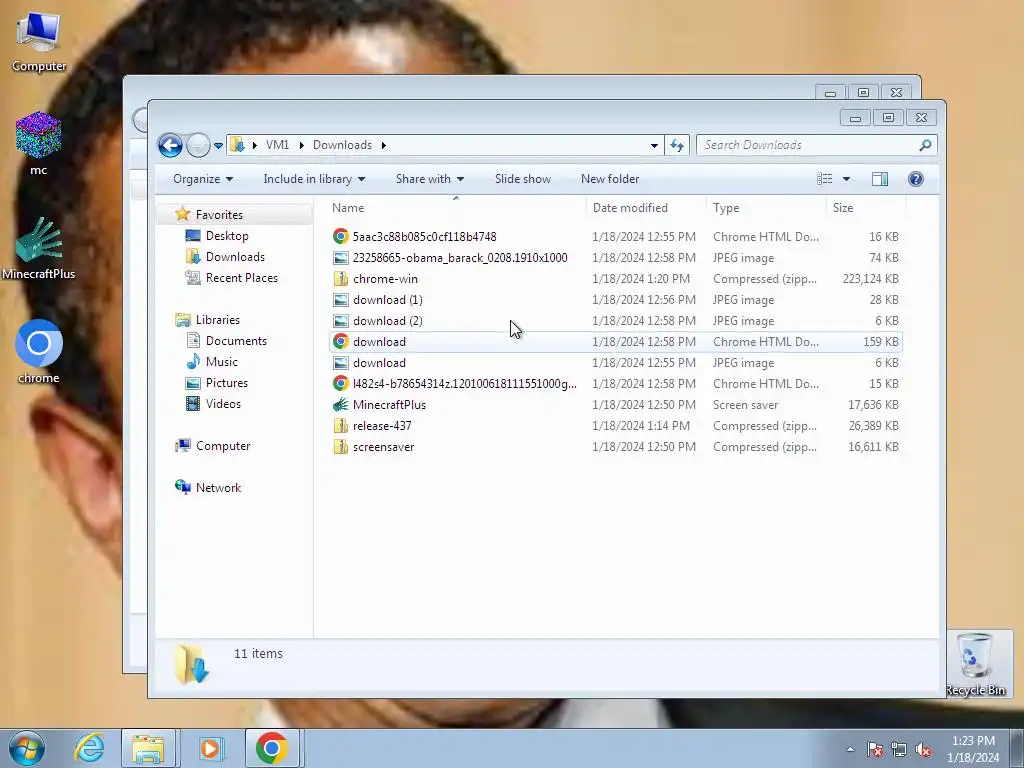The image size is (1024, 768).
Task: Click the Slide show button
Action: 522,179
